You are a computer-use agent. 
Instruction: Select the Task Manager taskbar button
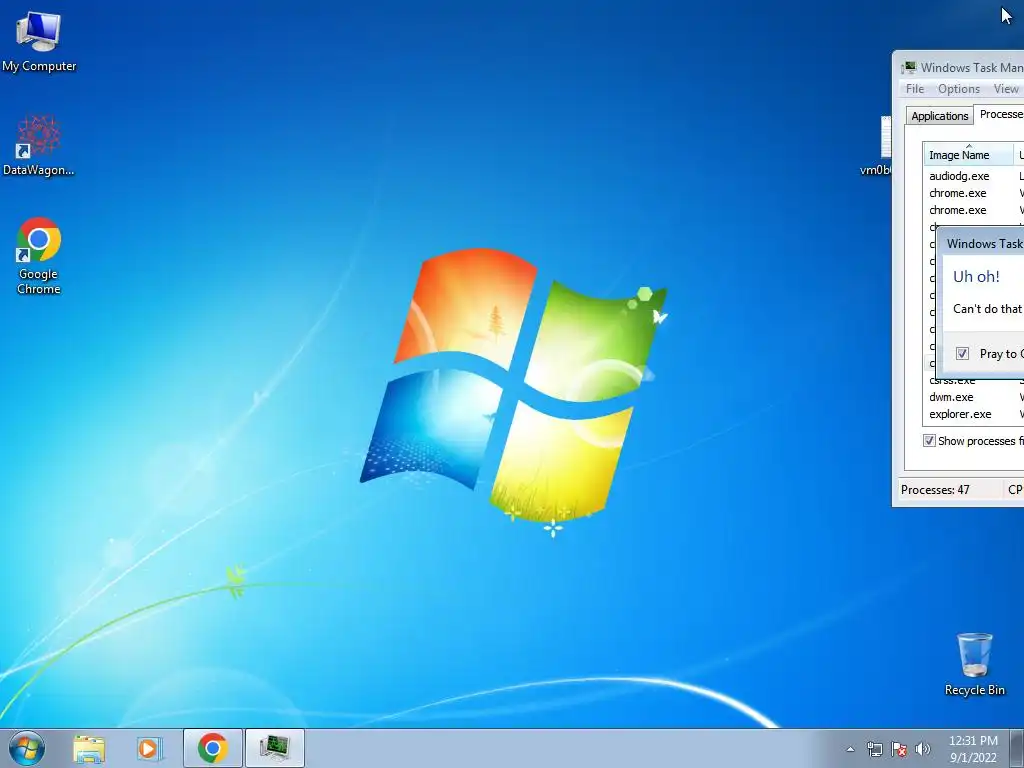[274, 748]
